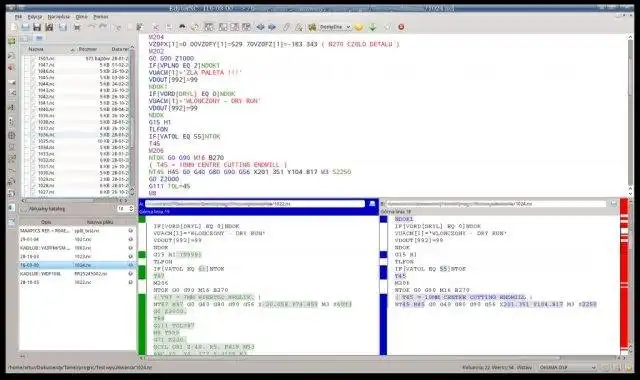This screenshot has height=380, width=640.
Task: Select the spill_test.nc entry
Action: (x=77, y=231)
